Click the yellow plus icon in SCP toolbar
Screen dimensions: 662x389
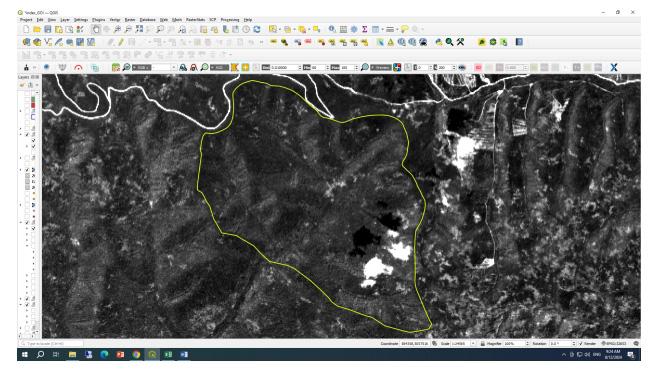pyautogui.click(x=245, y=67)
